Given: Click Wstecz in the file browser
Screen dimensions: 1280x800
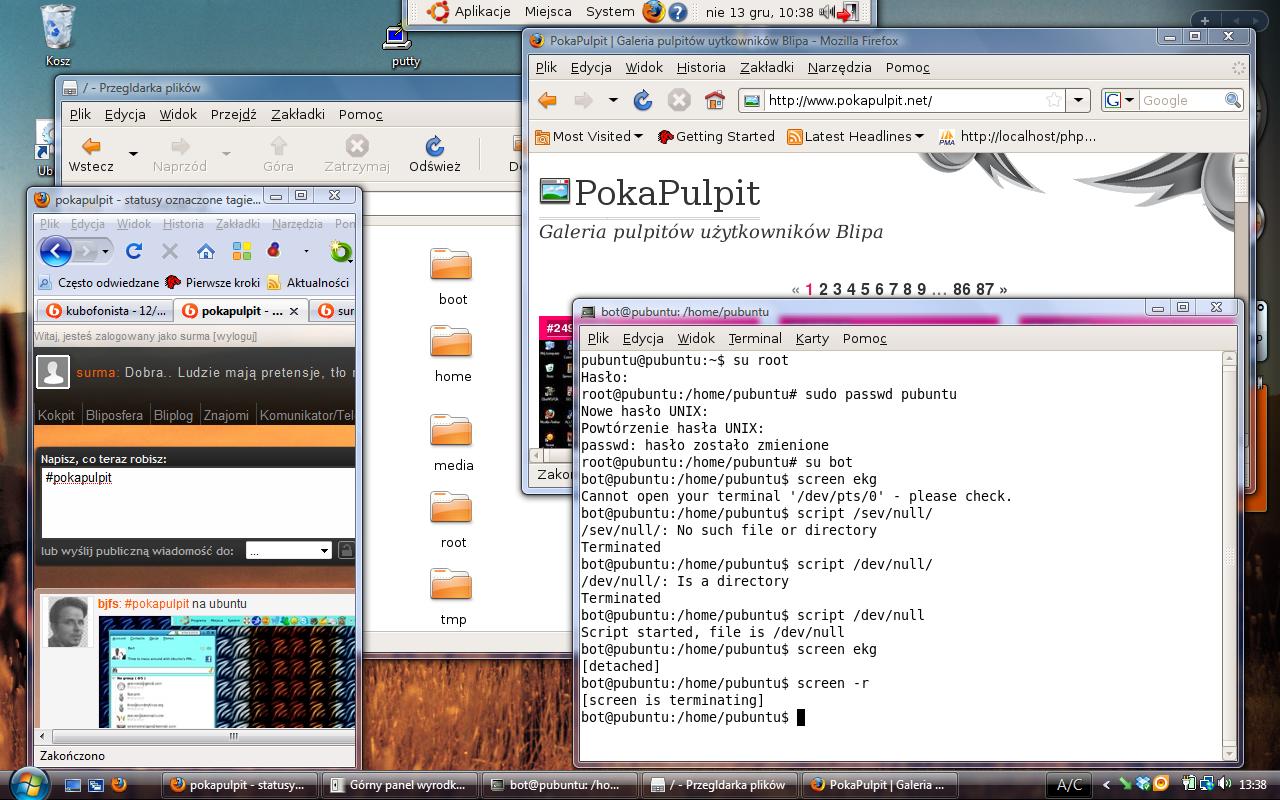Looking at the screenshot, I should click(x=91, y=155).
